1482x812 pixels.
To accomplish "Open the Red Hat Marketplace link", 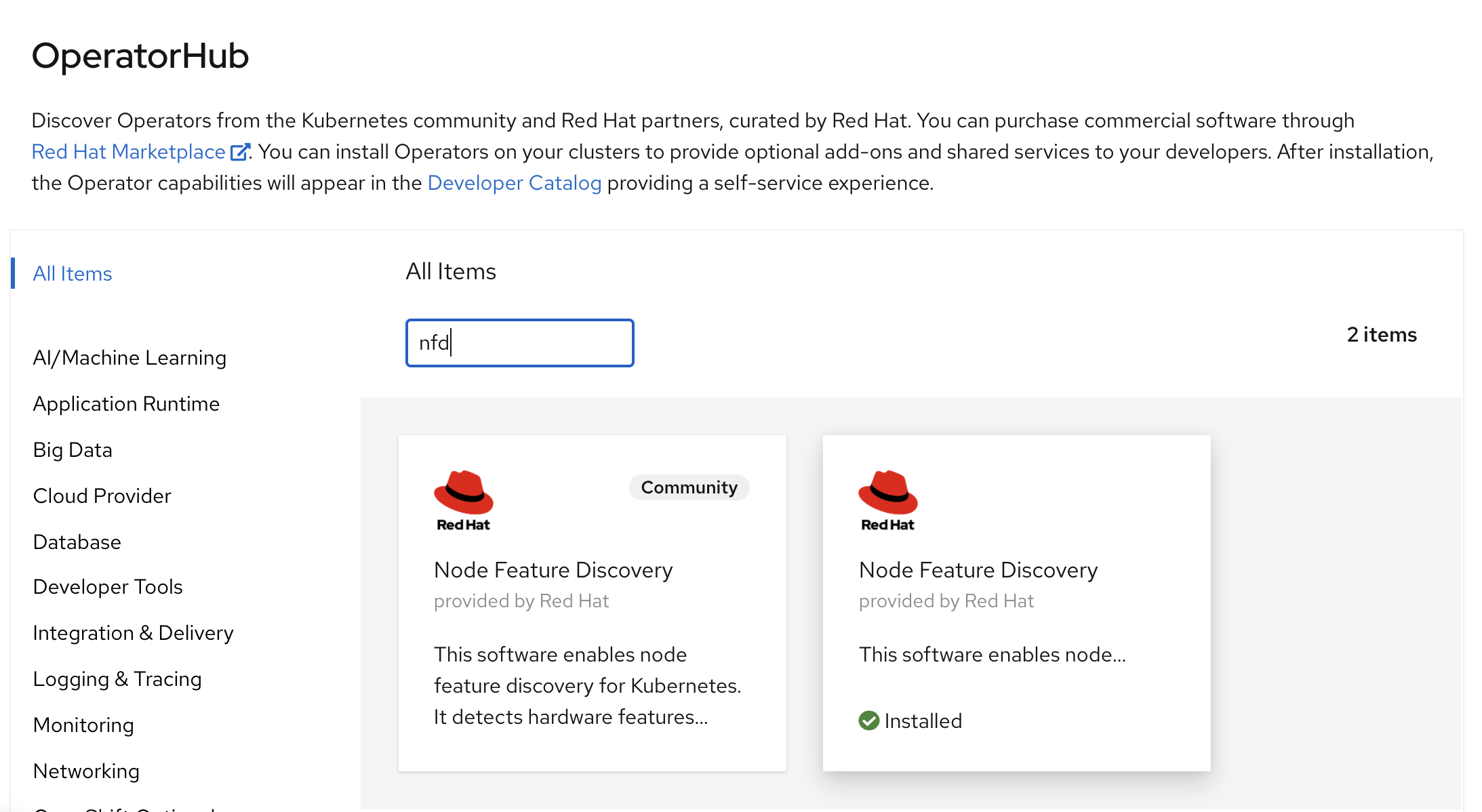I will (129, 152).
